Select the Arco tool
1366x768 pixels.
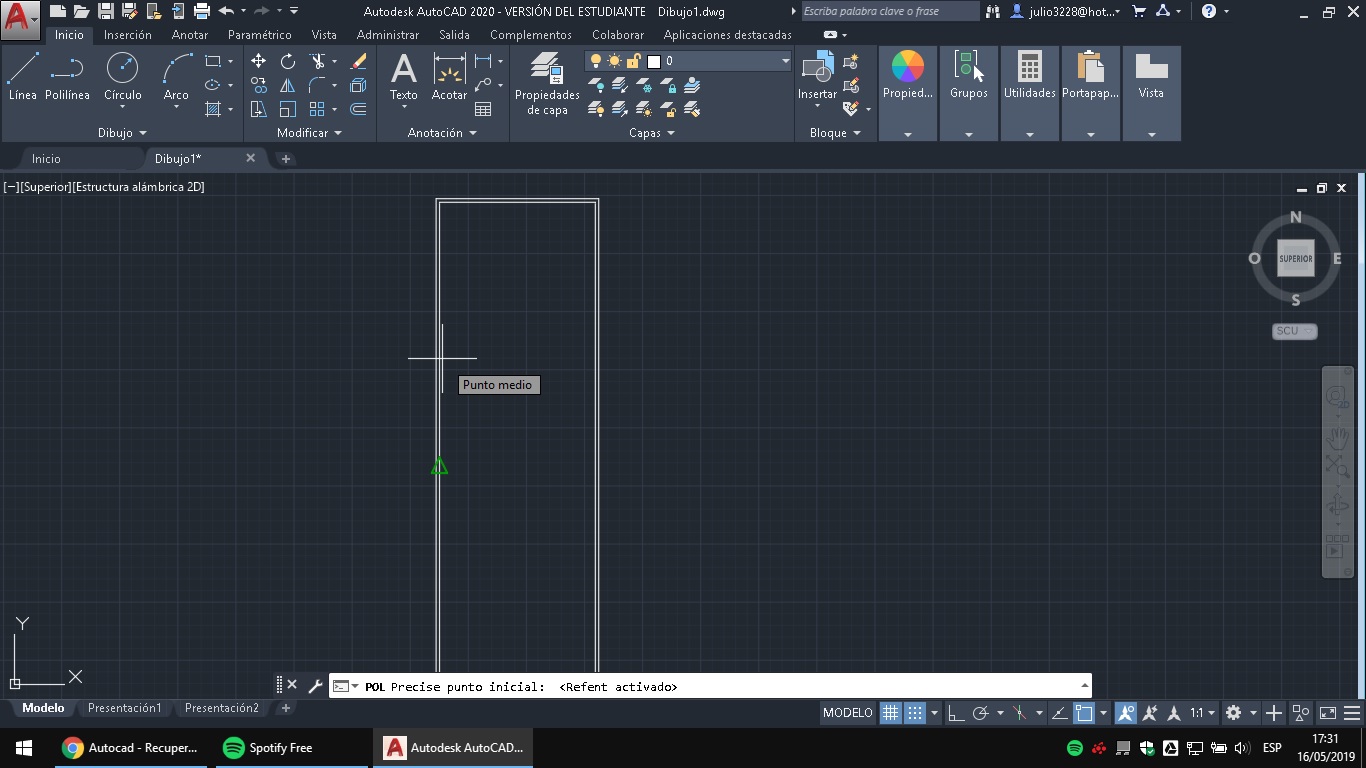[176, 76]
